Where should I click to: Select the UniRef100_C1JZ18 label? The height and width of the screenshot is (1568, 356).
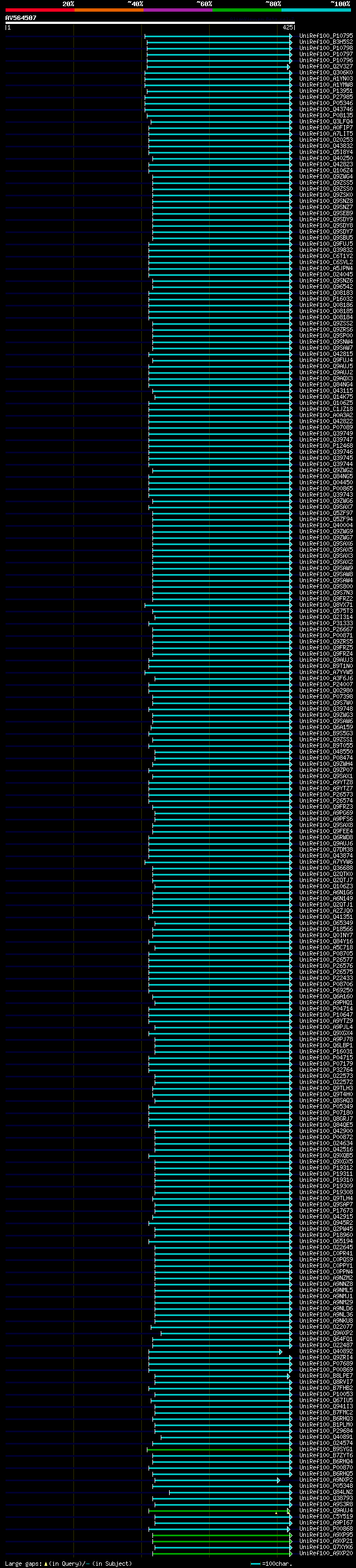[325, 409]
